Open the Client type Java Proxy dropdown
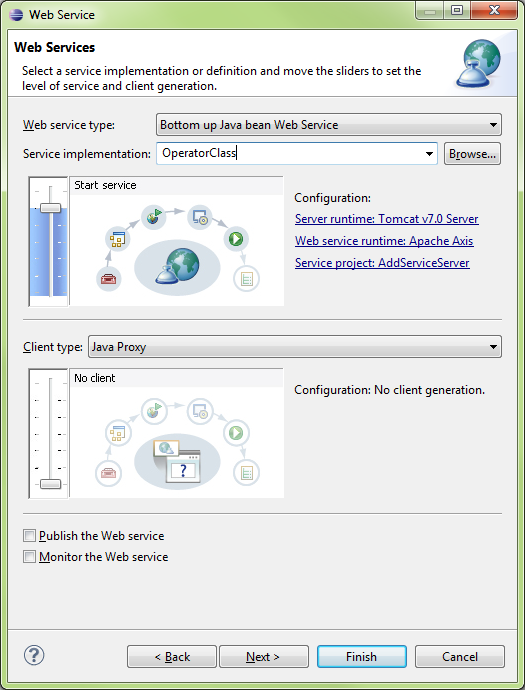The width and height of the screenshot is (525, 690). (x=294, y=347)
